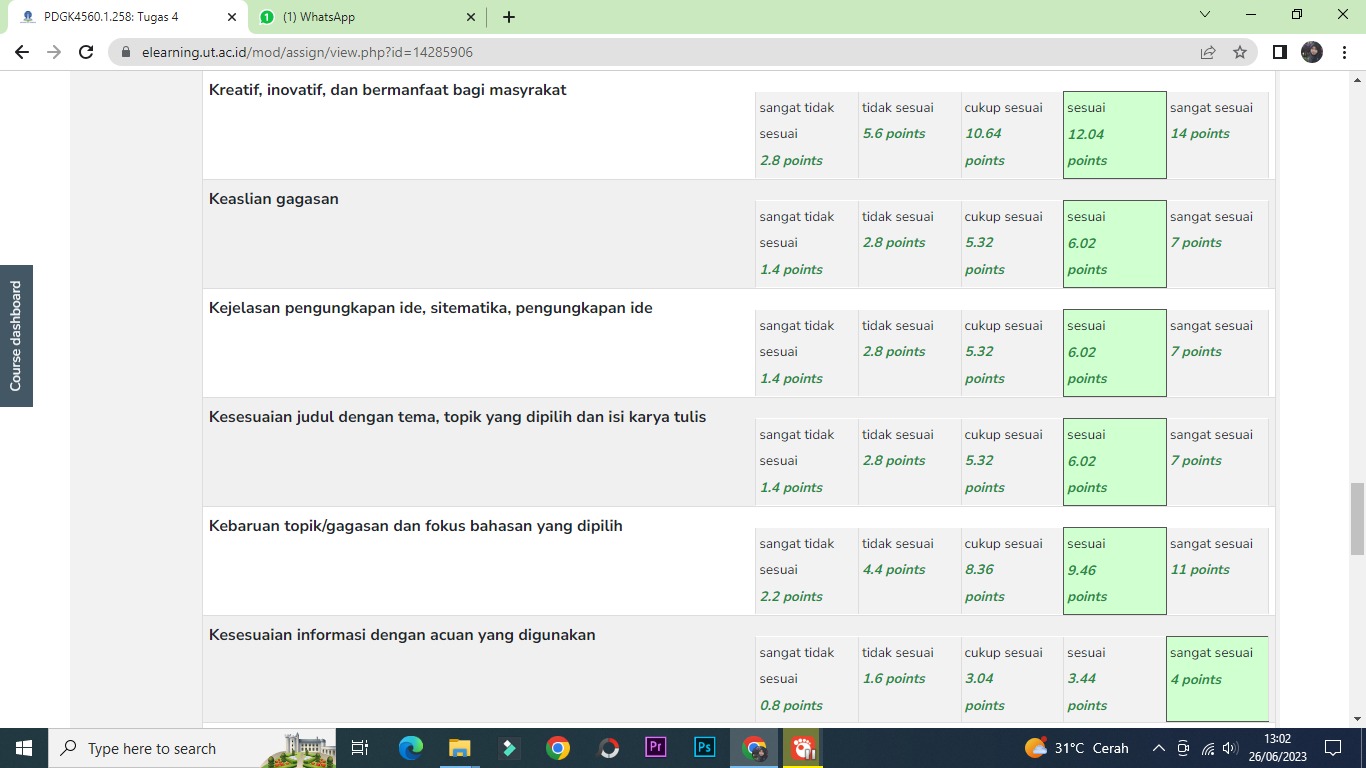Reload the current page
The image size is (1366, 768).
point(86,52)
